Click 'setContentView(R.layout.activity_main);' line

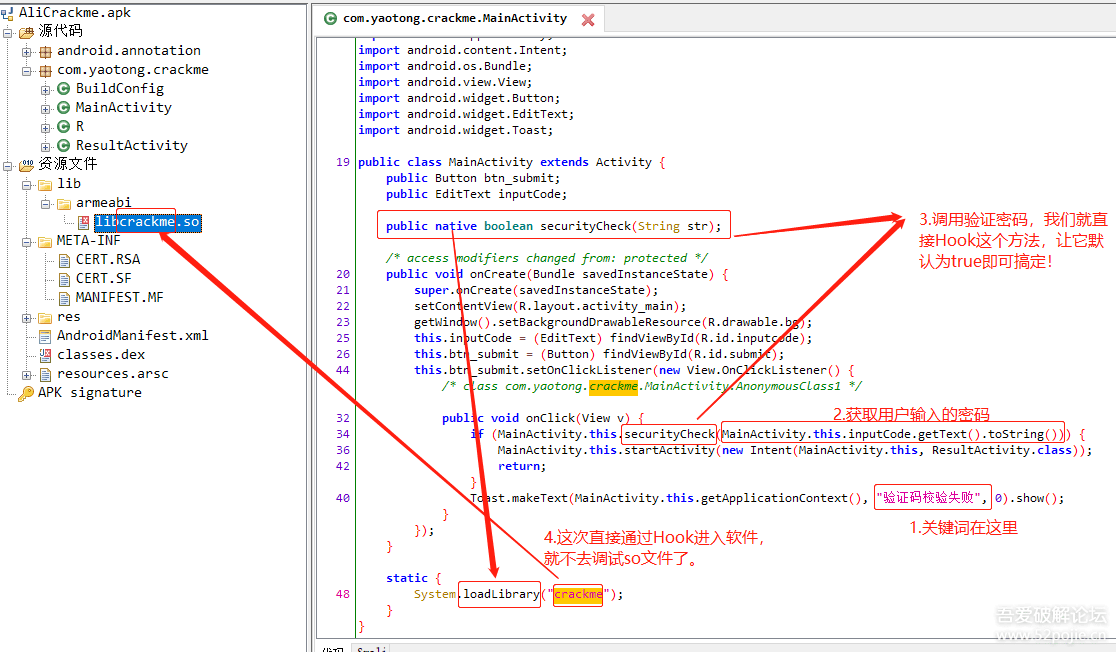(550, 306)
